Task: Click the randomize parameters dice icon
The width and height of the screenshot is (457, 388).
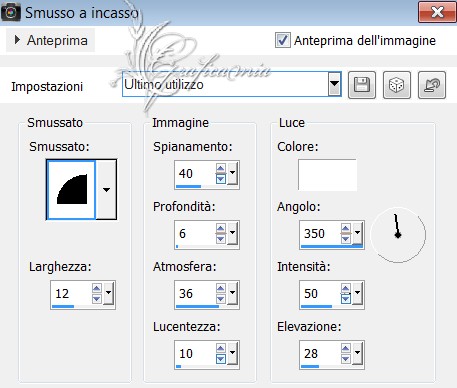Action: click(397, 85)
